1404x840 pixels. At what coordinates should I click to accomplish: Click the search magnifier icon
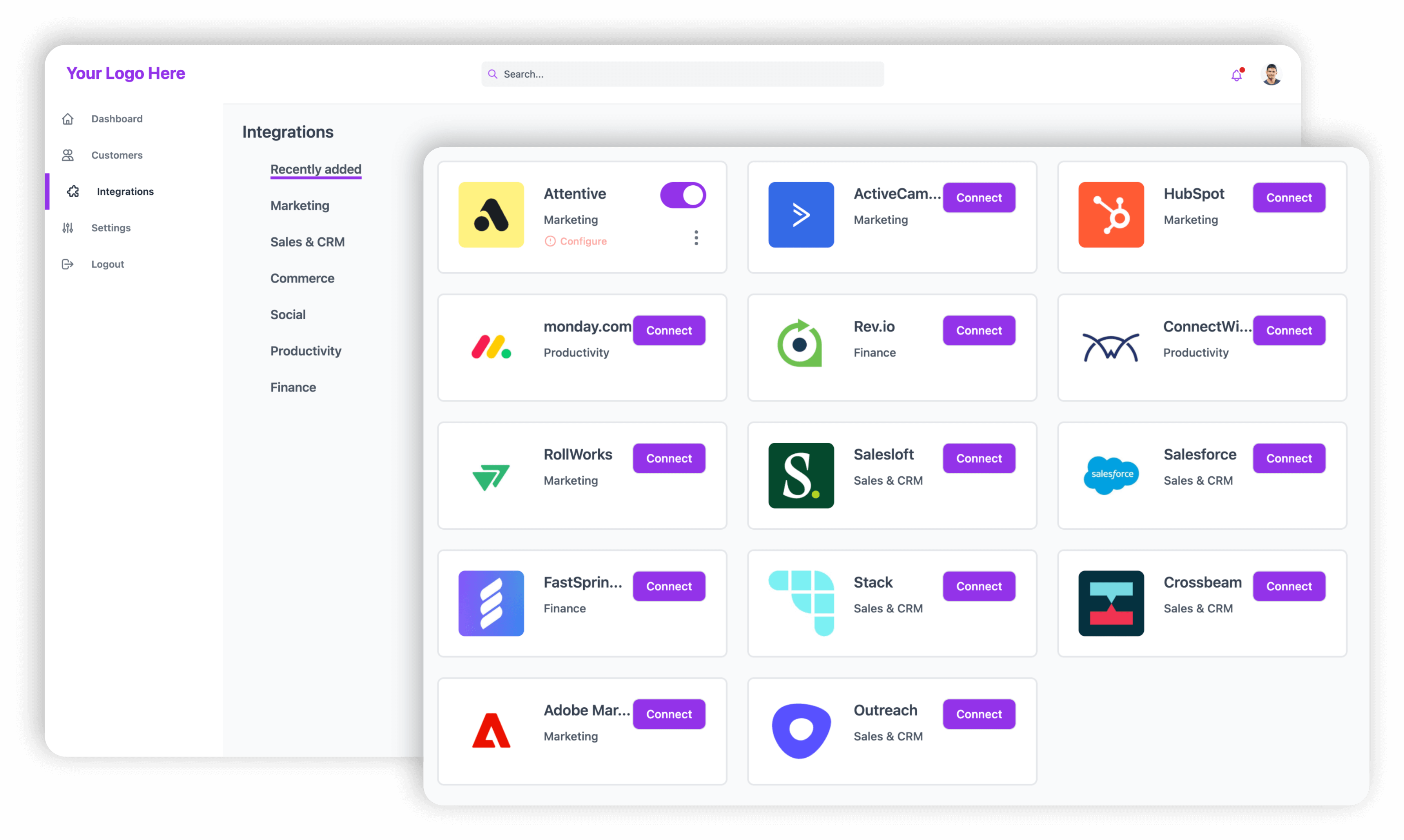[493, 74]
